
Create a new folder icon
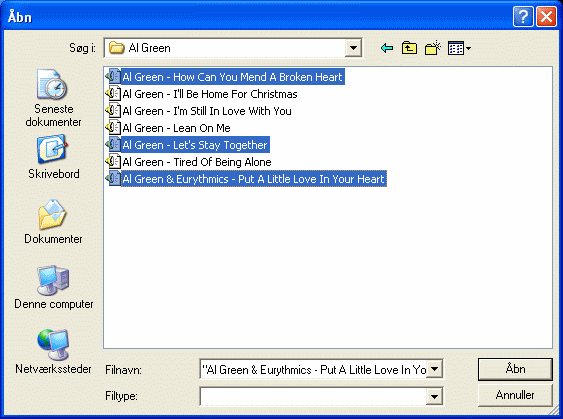click(432, 48)
